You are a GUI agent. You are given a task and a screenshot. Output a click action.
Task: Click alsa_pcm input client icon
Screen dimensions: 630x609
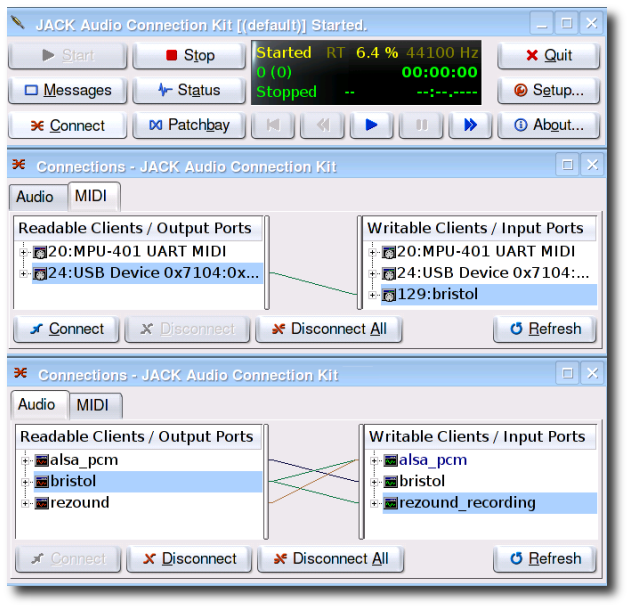(391, 460)
